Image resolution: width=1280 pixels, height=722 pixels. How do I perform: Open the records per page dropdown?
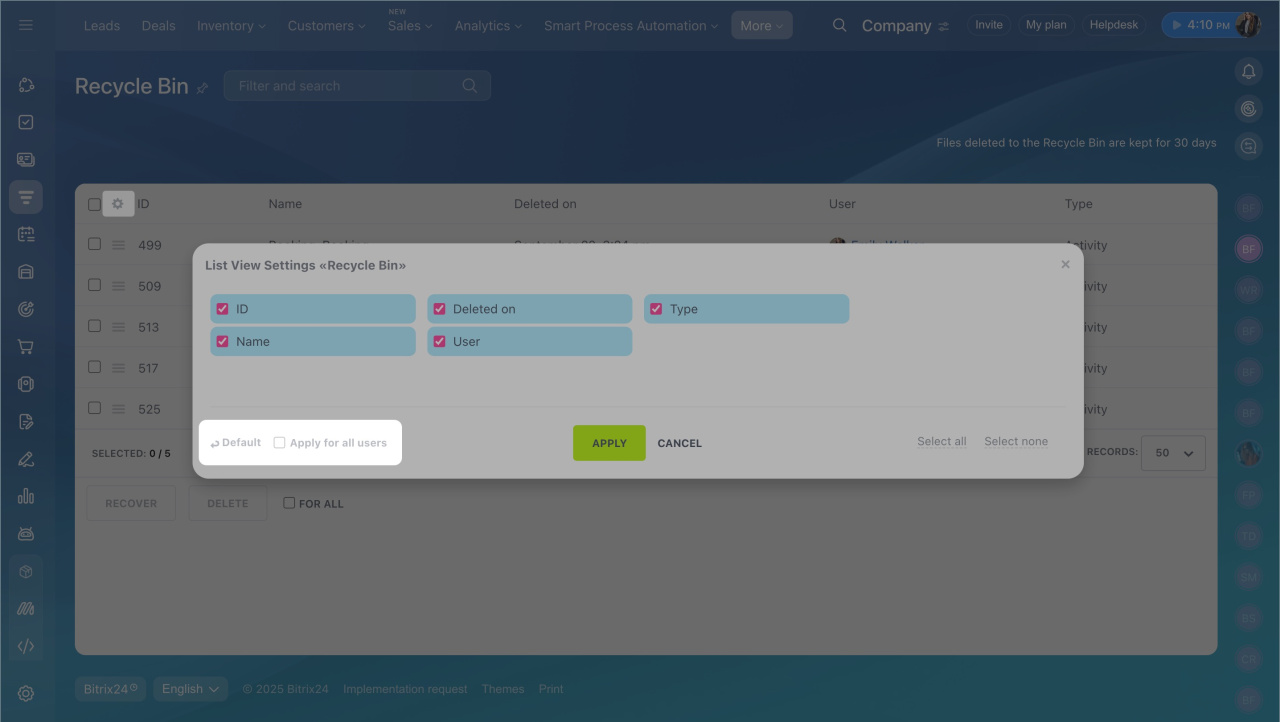[1173, 453]
